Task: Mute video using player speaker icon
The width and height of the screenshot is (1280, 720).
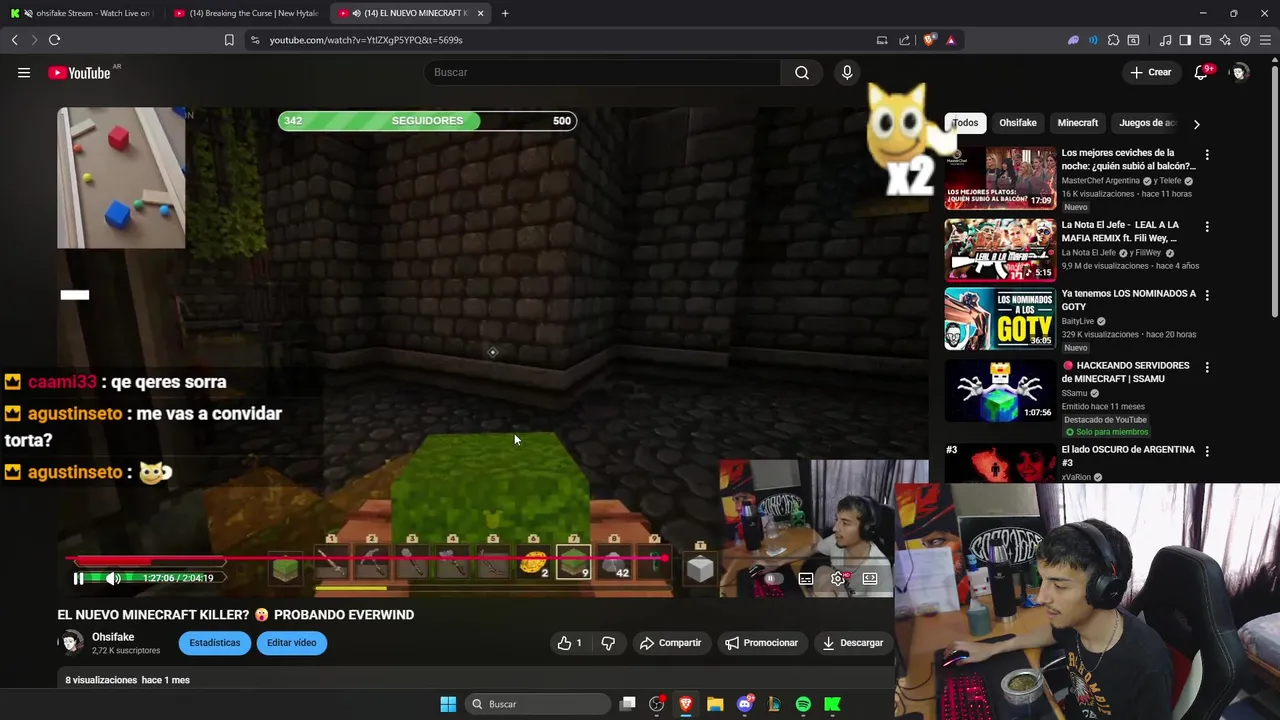Action: 113,578
